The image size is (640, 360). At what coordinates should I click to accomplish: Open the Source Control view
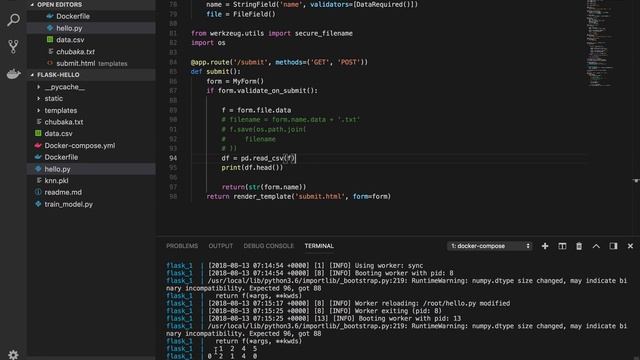[13, 47]
